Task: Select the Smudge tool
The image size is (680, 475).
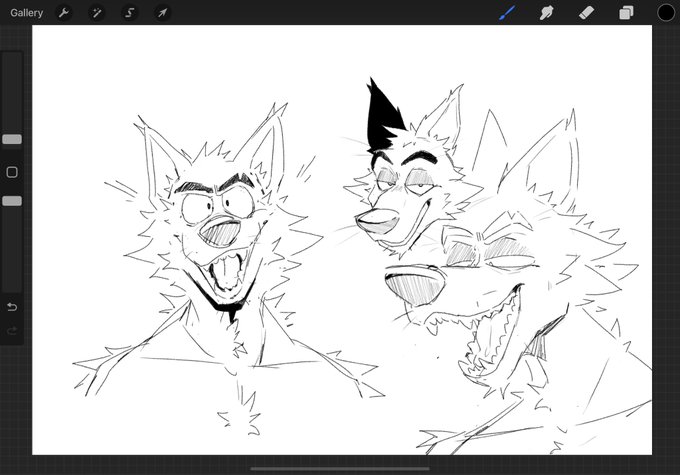Action: [x=546, y=13]
